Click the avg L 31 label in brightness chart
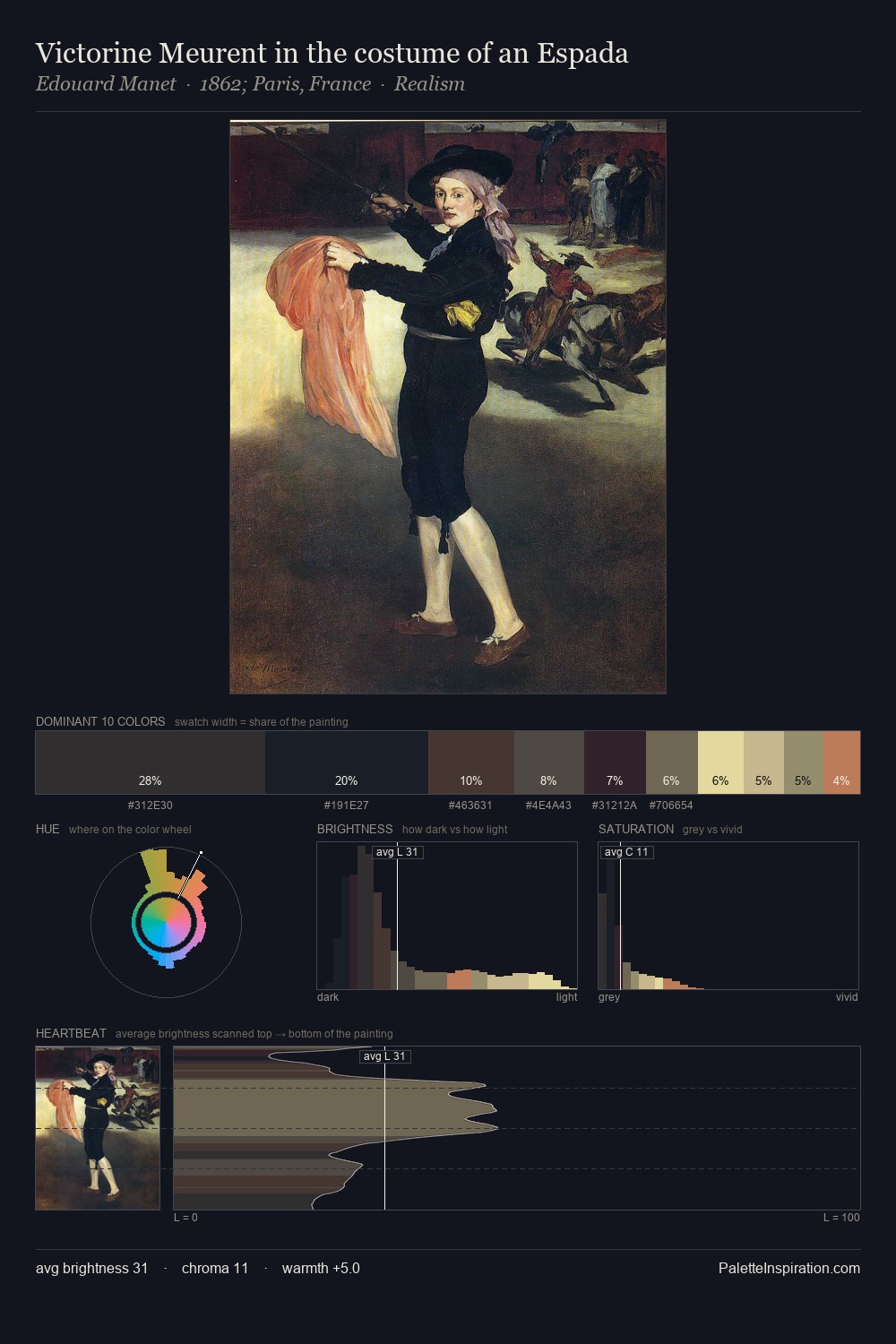 [x=398, y=852]
